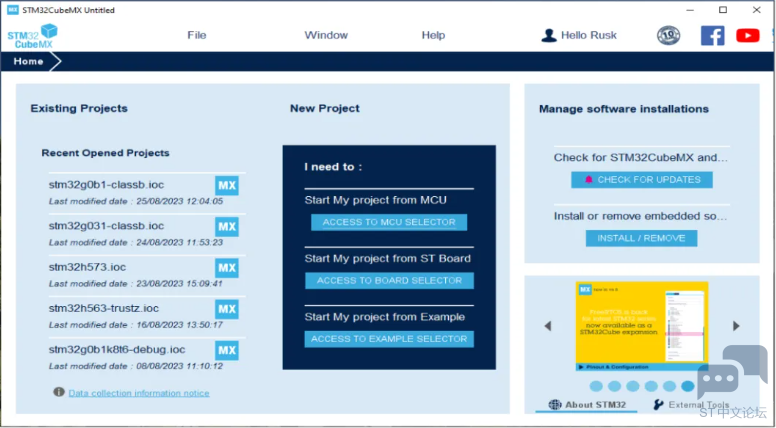Click MX icon for stm32g031-classb.ioc
This screenshot has width=776, height=428.
point(227,227)
